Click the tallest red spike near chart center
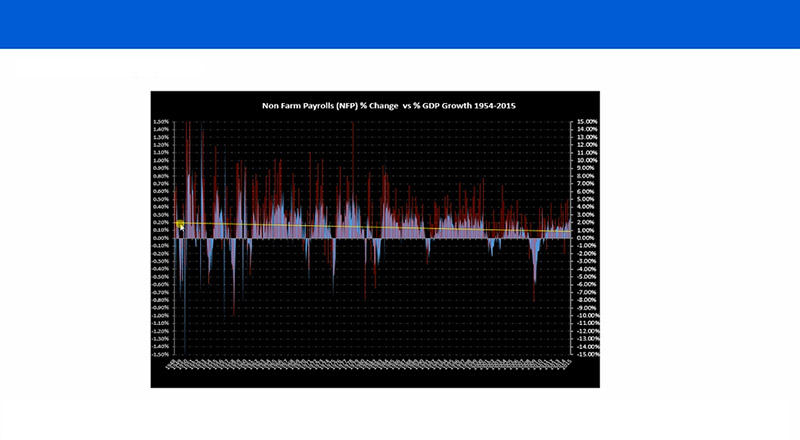800x440 pixels. pos(353,153)
